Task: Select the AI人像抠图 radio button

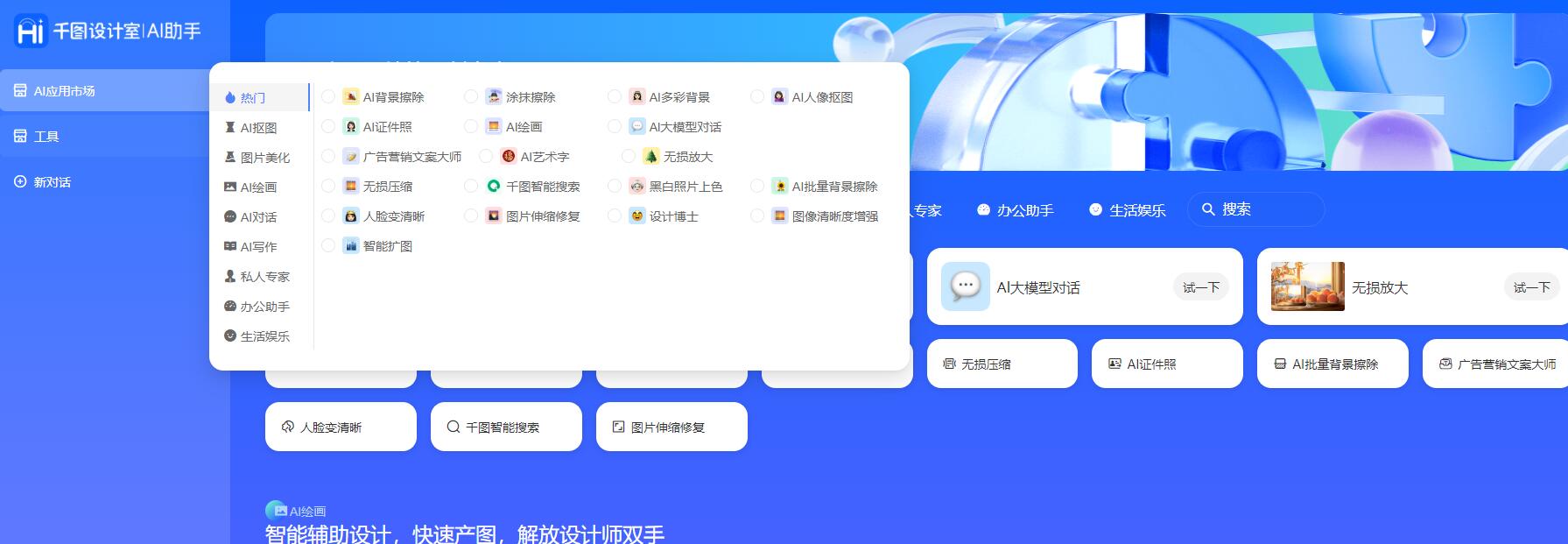Action: (x=757, y=97)
